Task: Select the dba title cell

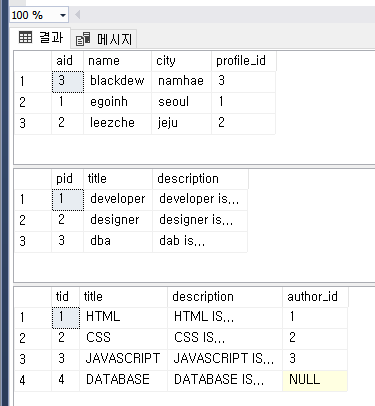Action: (118, 241)
